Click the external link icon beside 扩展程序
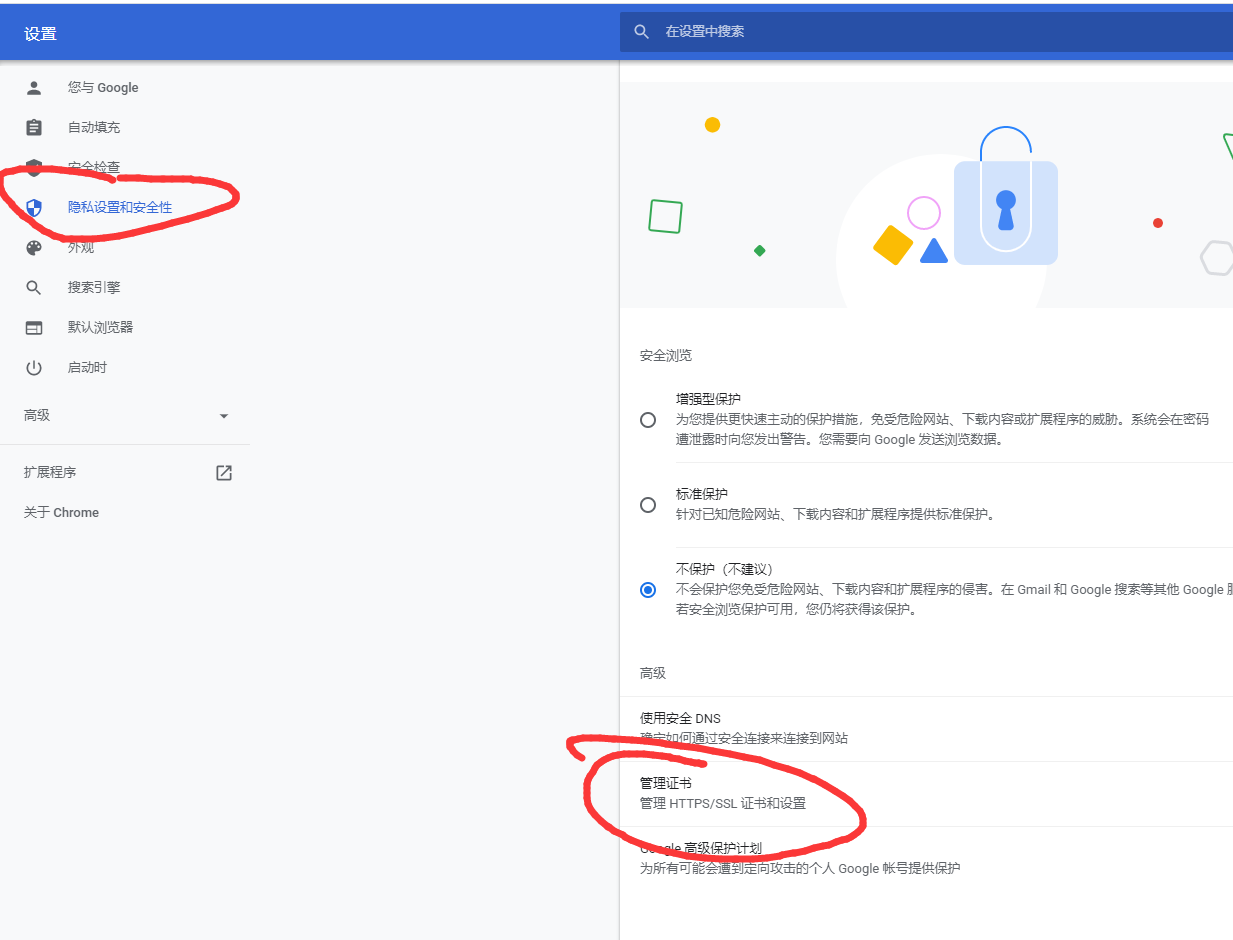 [x=224, y=473]
